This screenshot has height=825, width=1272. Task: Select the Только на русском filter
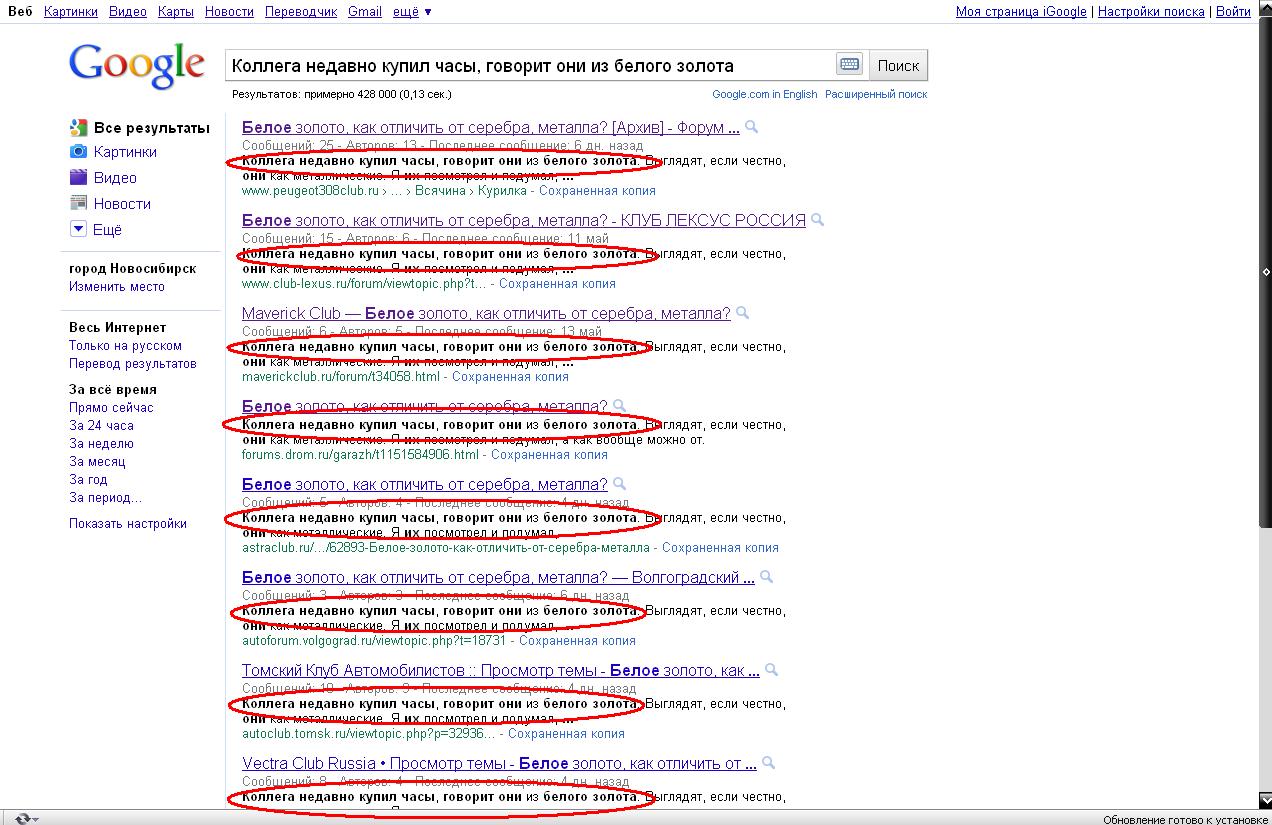coord(125,345)
